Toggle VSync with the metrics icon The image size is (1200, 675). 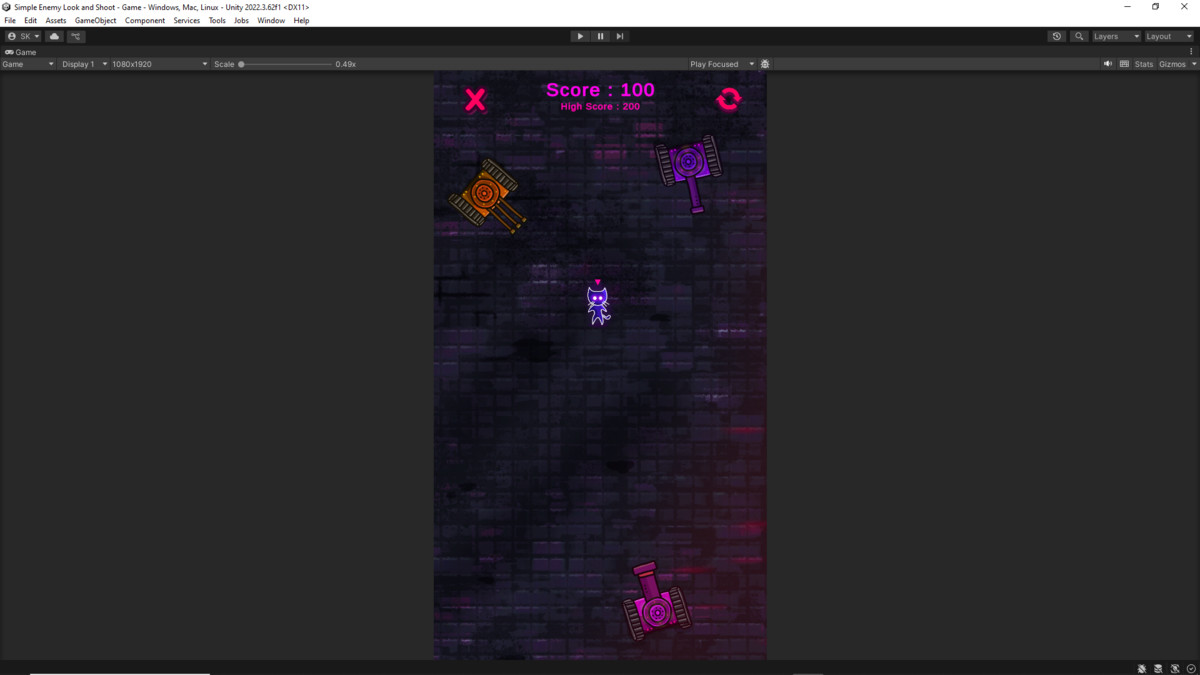1125,63
